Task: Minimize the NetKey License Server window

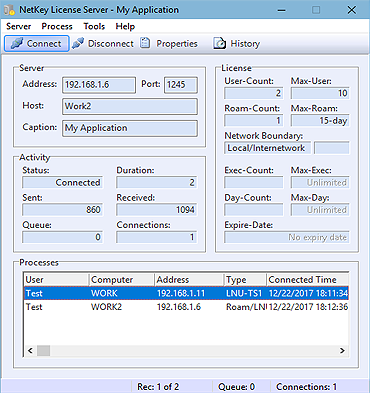Action: 282,10
